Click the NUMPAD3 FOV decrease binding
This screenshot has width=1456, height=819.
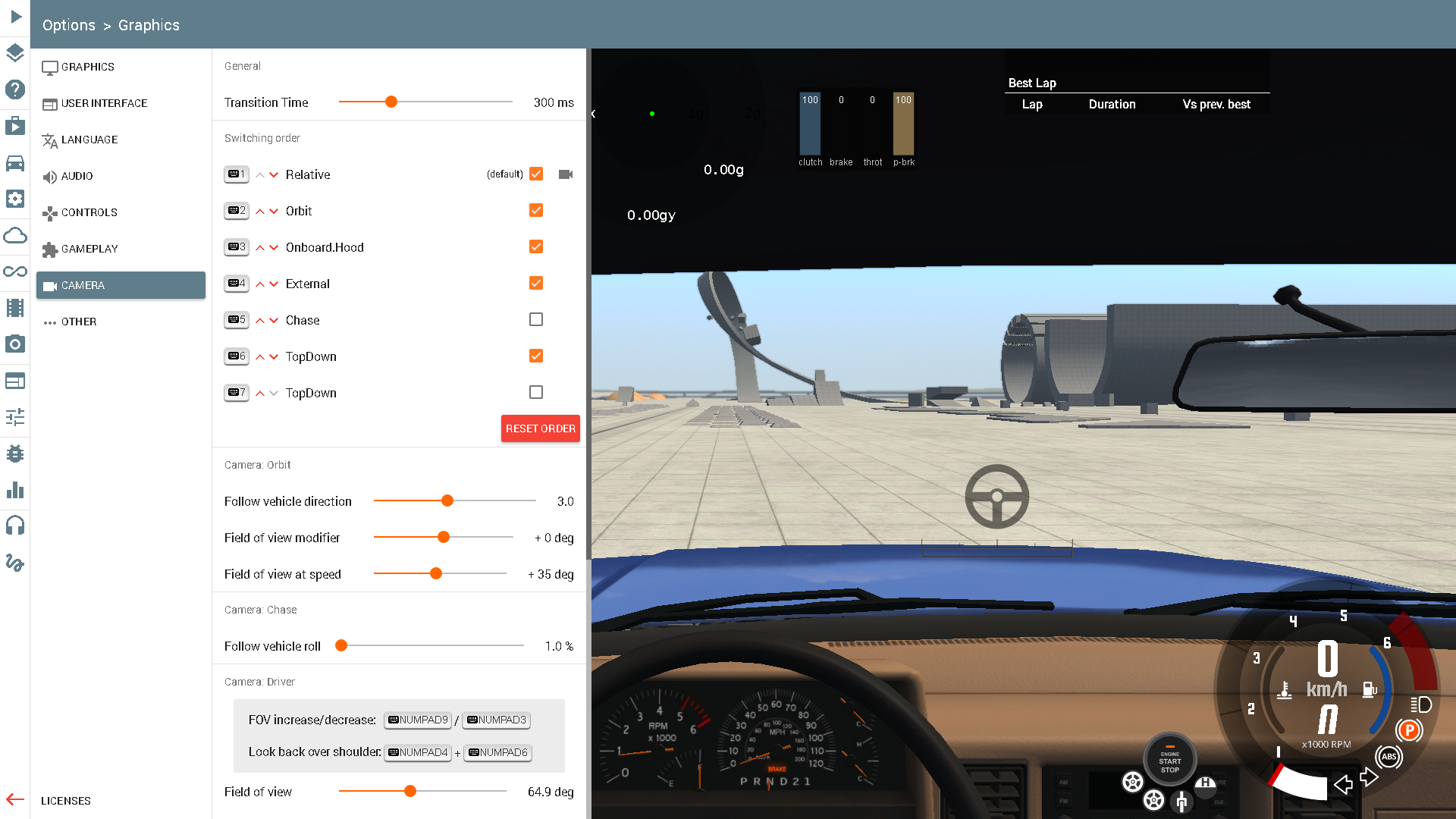coord(497,720)
